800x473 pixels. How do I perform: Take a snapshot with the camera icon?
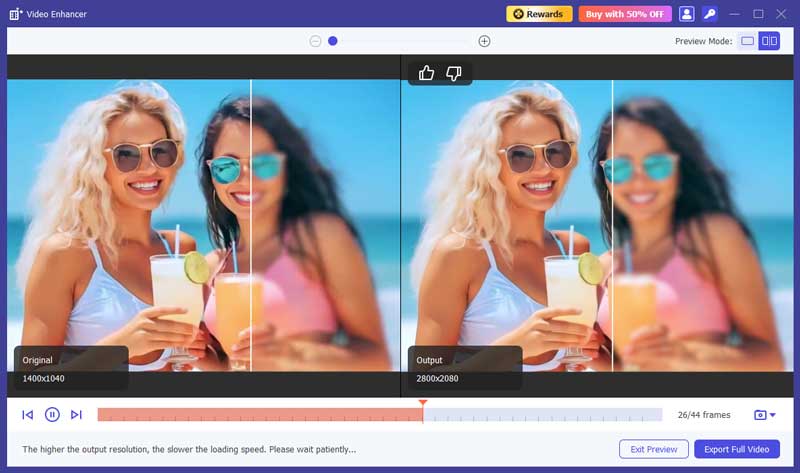click(760, 415)
